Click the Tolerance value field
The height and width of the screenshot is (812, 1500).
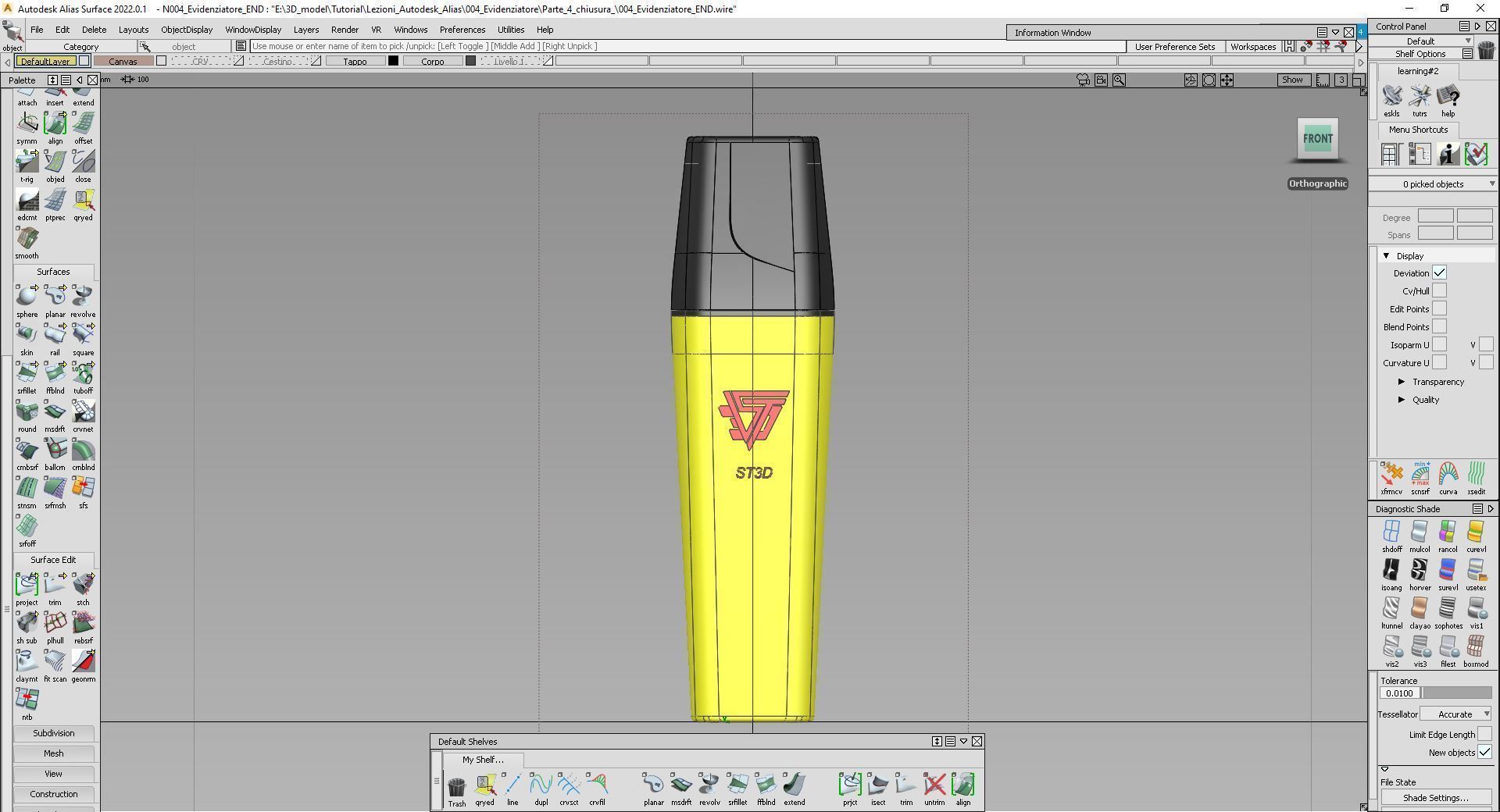[1399, 693]
